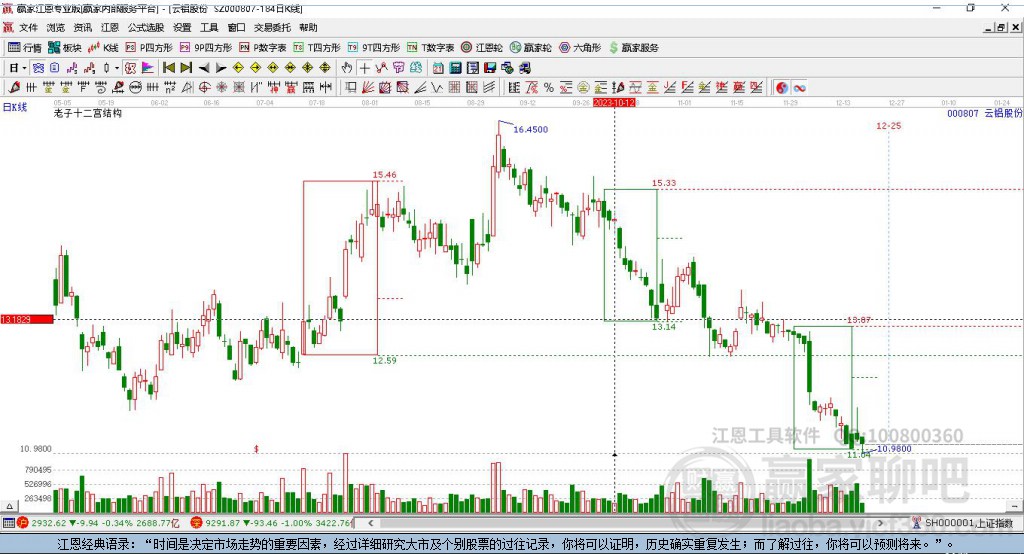Click the 日K线 period label
This screenshot has width=1024, height=554.
[15, 107]
